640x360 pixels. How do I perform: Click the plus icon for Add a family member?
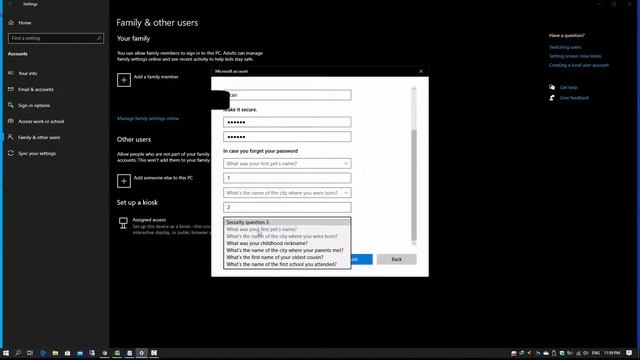[x=124, y=80]
